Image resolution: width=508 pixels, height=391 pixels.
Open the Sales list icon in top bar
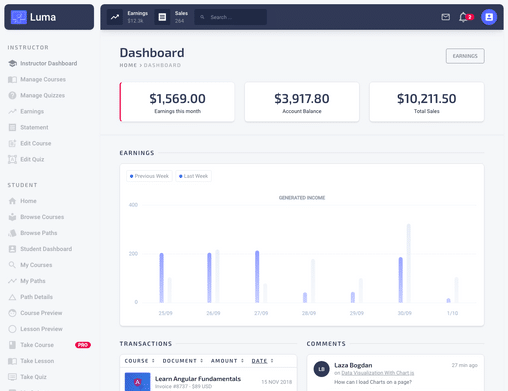click(x=162, y=17)
